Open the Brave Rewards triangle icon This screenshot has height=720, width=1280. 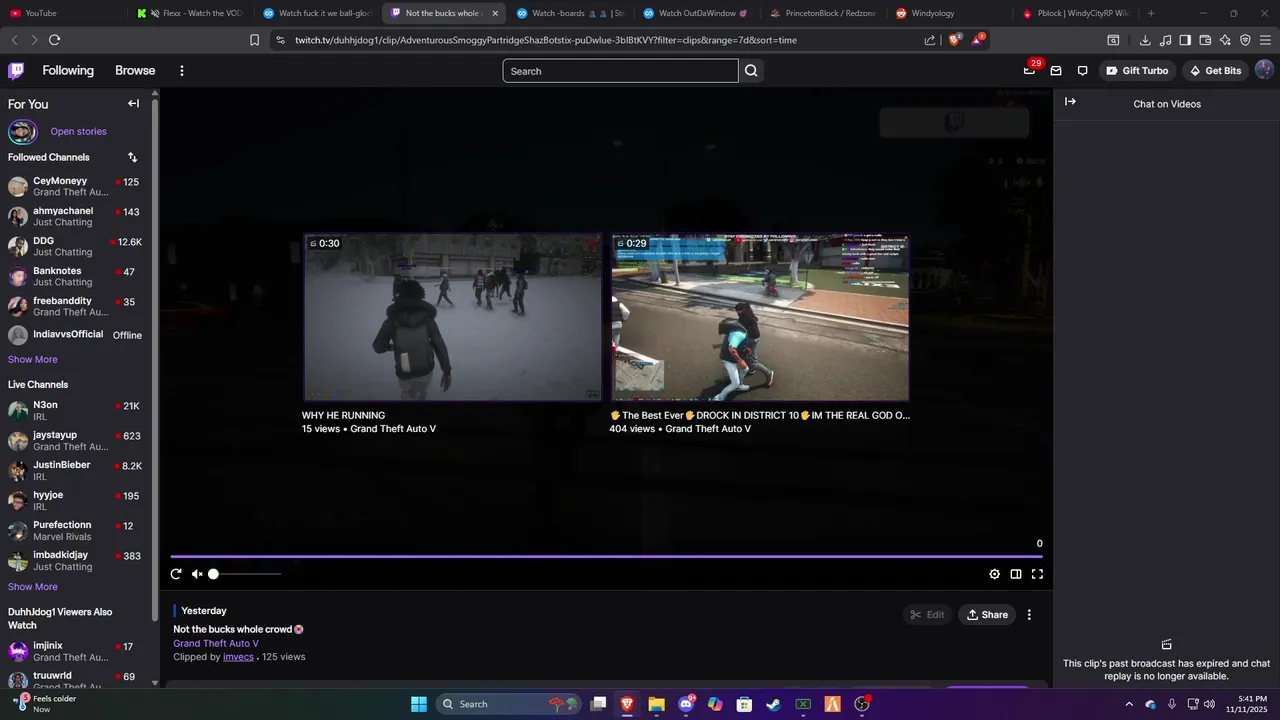click(x=978, y=40)
